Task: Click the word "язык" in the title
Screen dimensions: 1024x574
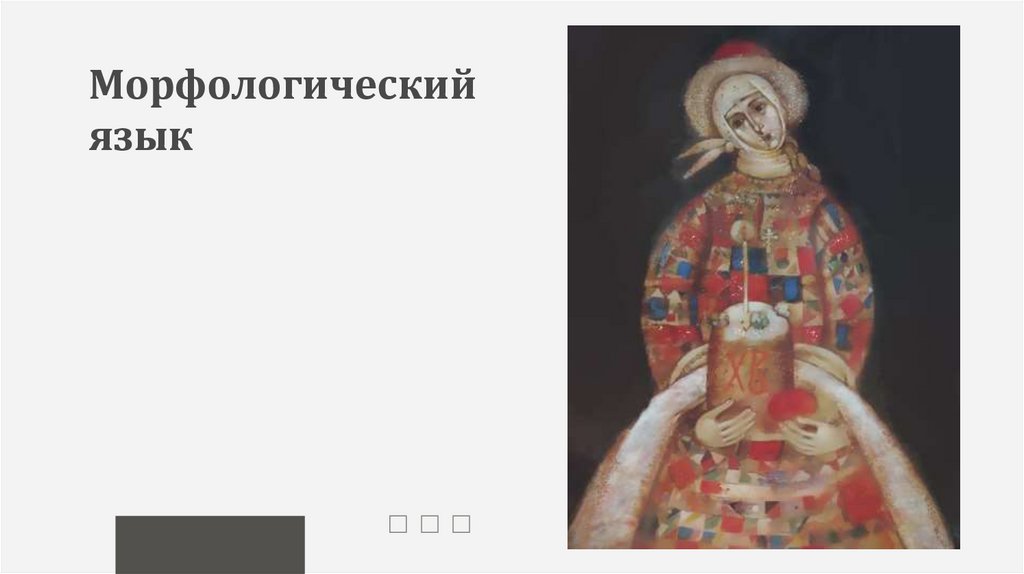Action: tap(141, 137)
